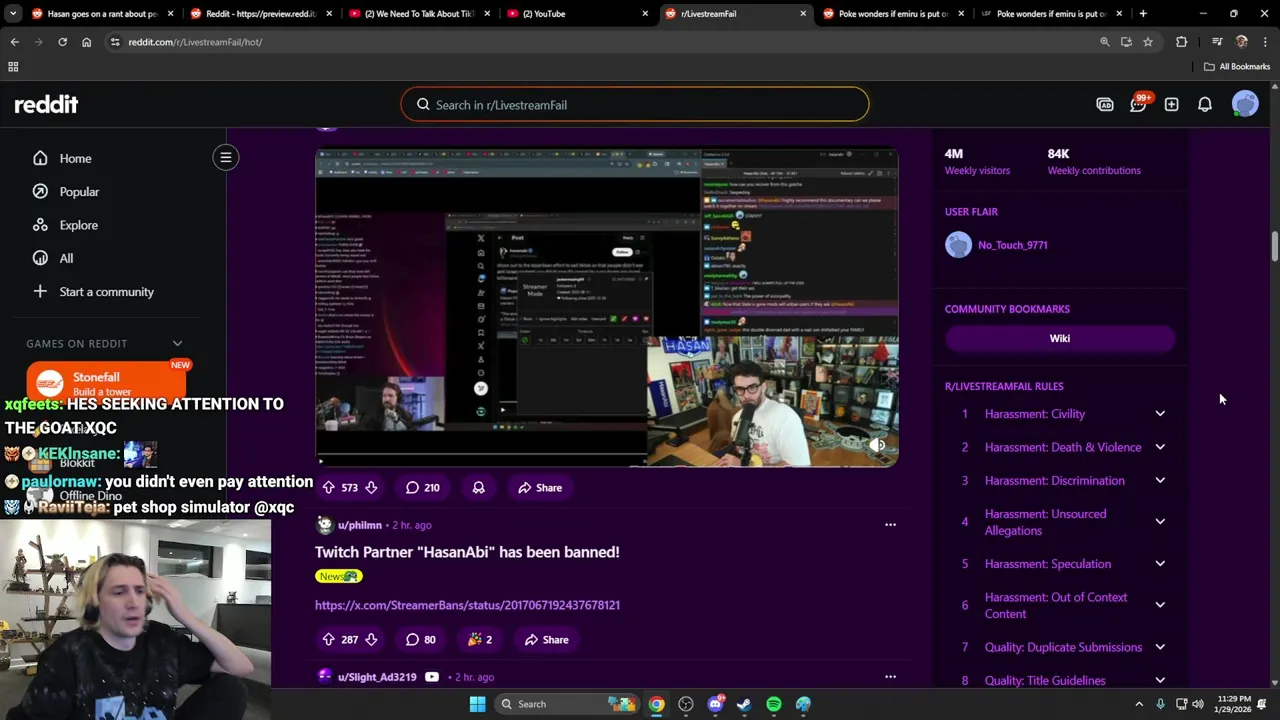Open the 80 comments on HasanAbi post
This screenshot has width=1280, height=720.
(421, 639)
